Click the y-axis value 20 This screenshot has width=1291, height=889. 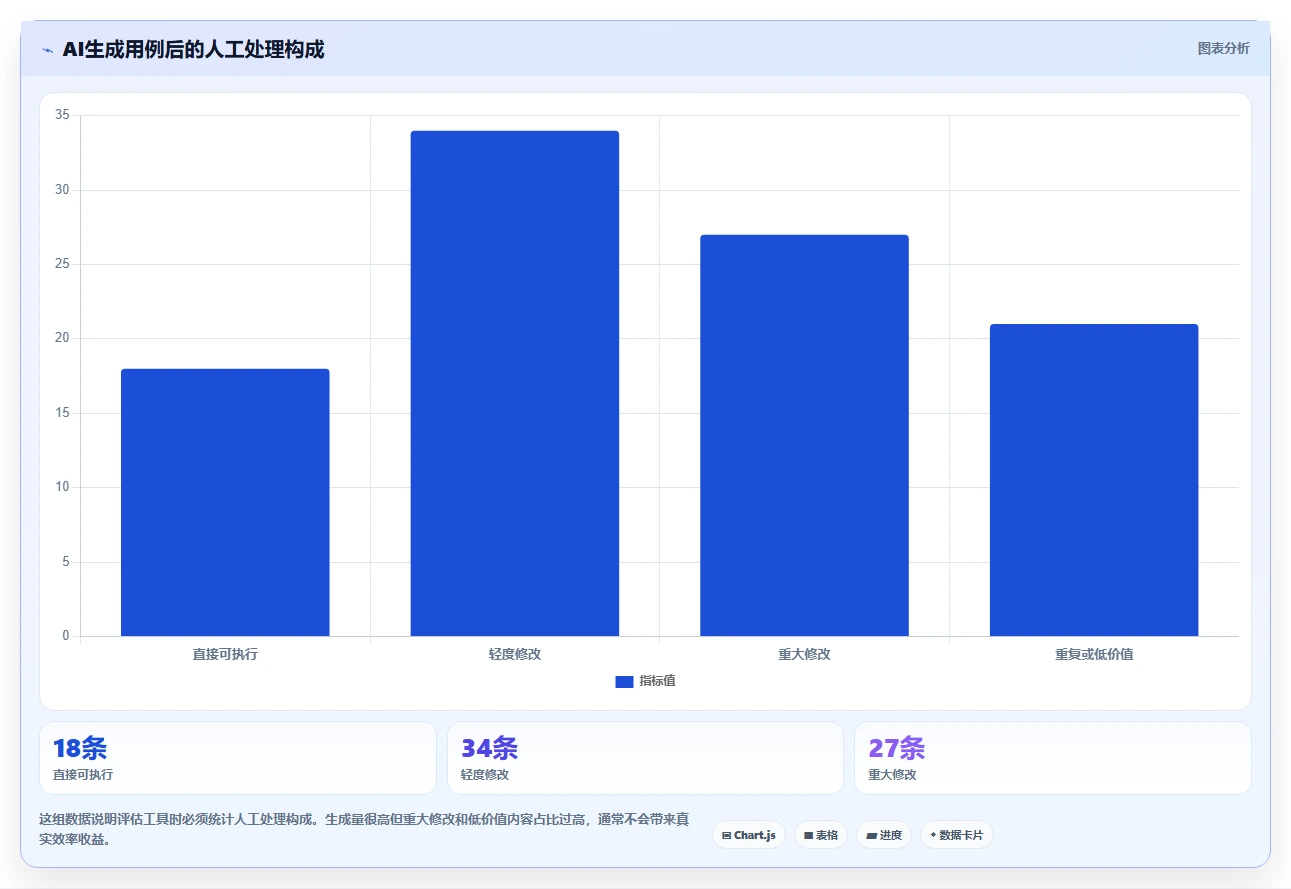(62, 338)
